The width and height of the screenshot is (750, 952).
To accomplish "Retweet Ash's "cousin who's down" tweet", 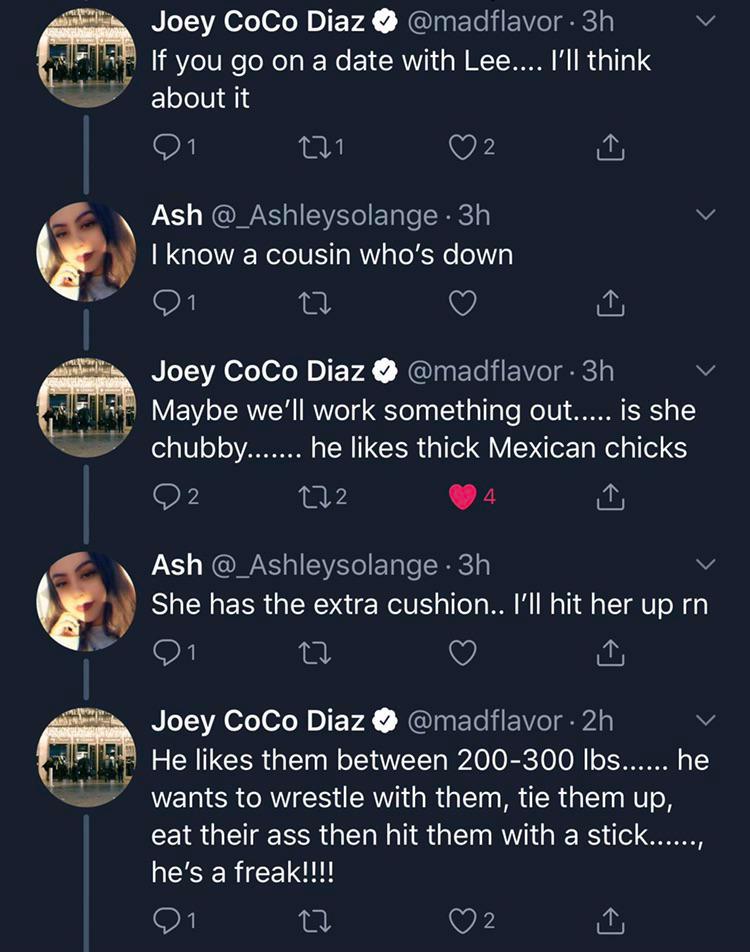I will pos(316,302).
